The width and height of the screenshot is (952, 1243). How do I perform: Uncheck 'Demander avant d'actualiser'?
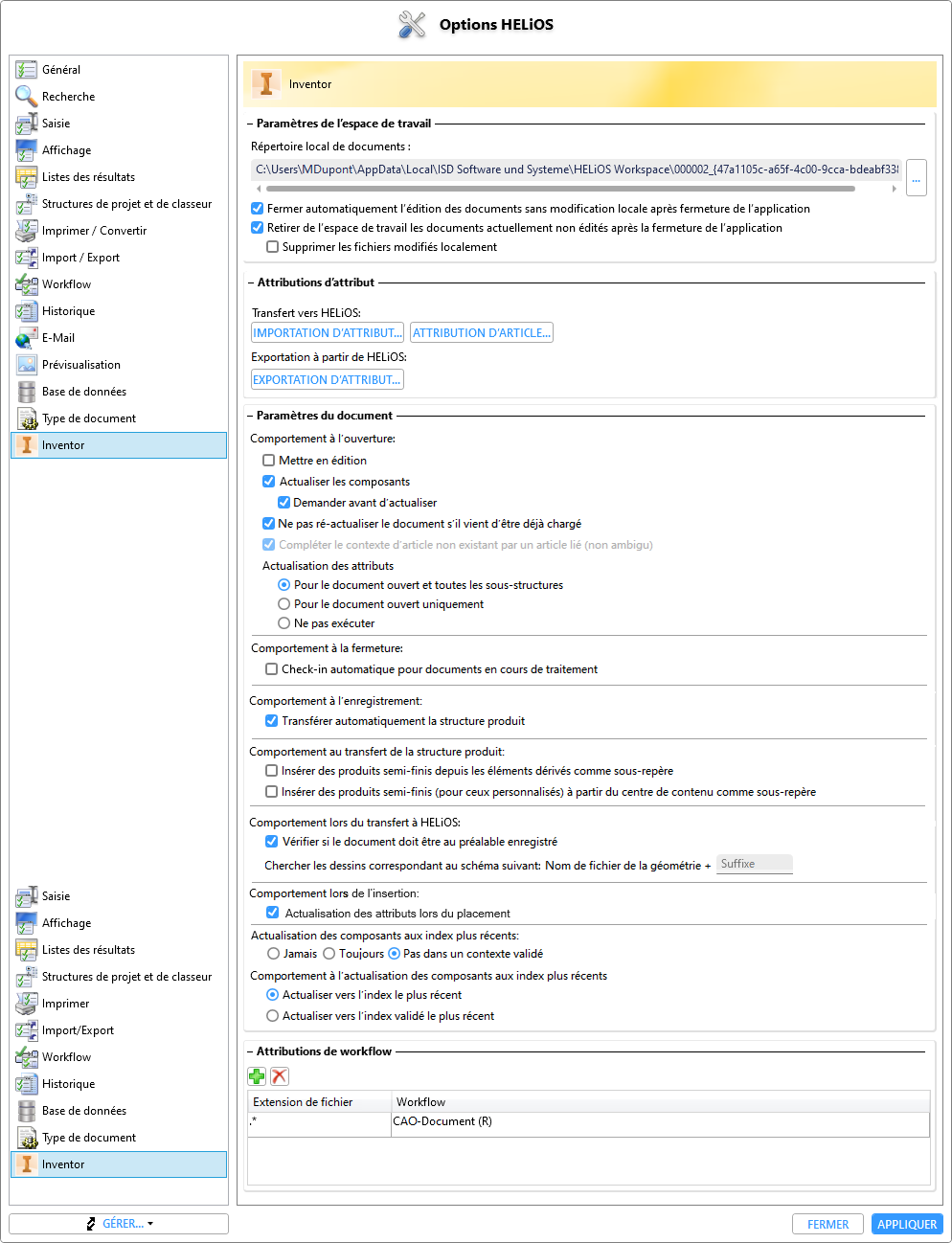tap(284, 503)
